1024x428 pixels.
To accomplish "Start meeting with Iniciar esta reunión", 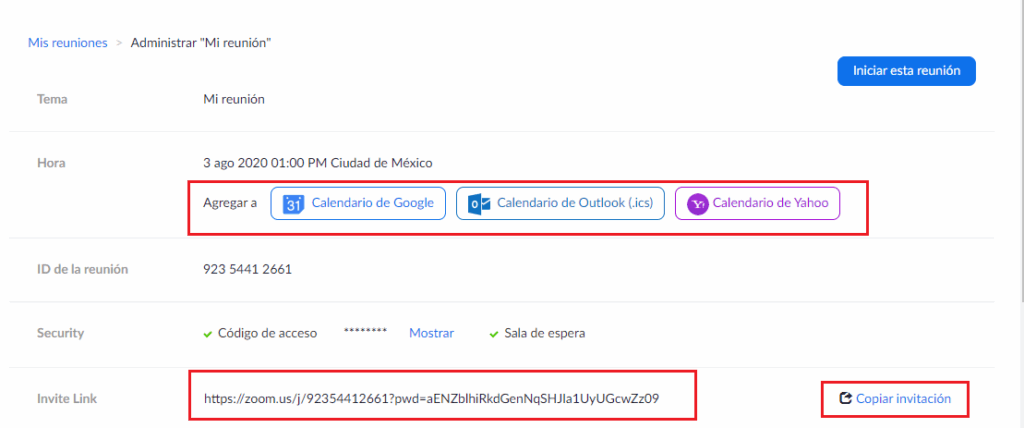I will [906, 71].
